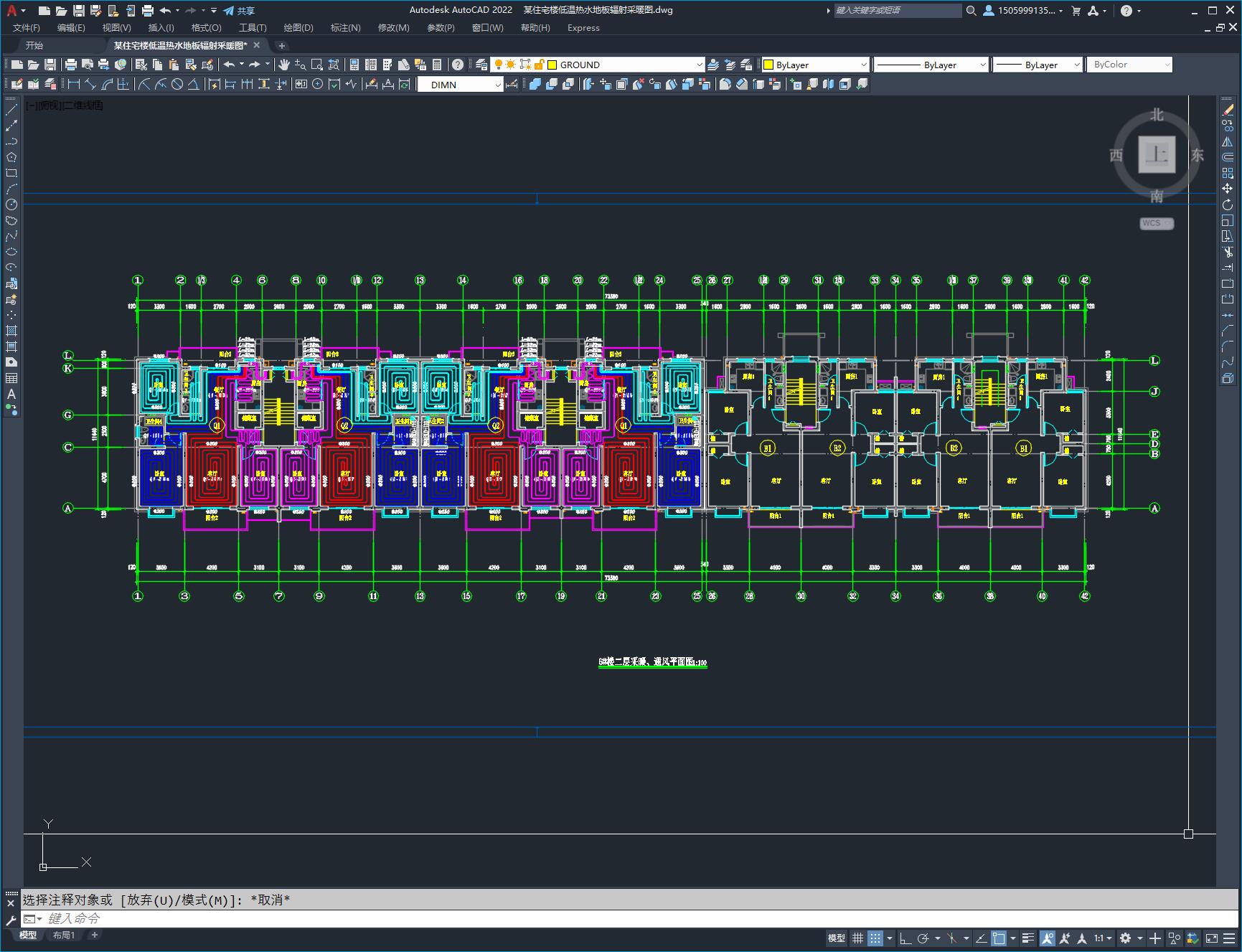This screenshot has width=1242, height=952.
Task: Click the yellow GROUND layer color swatch
Action: point(552,65)
